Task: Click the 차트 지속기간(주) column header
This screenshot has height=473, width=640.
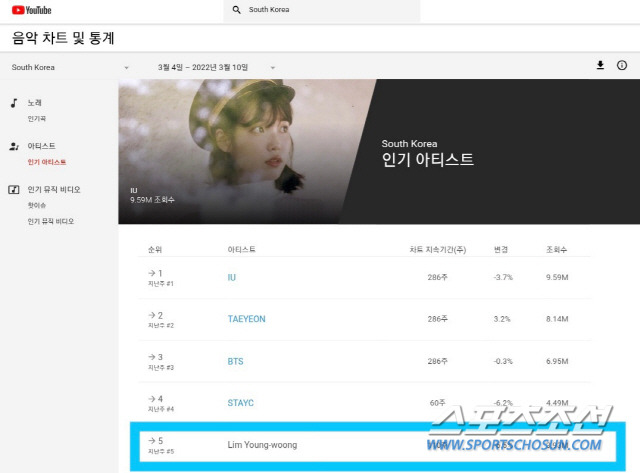Action: click(438, 249)
